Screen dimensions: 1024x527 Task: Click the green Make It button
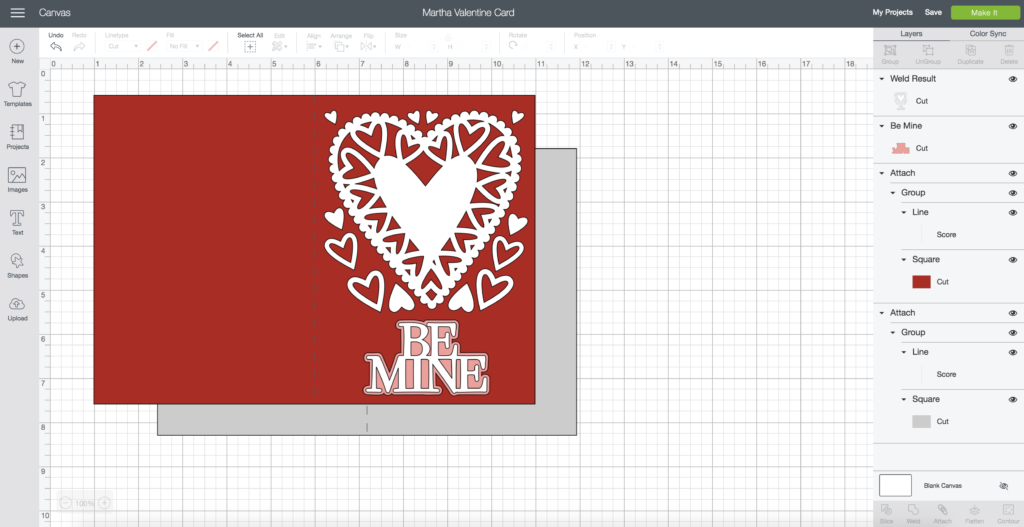(x=985, y=13)
